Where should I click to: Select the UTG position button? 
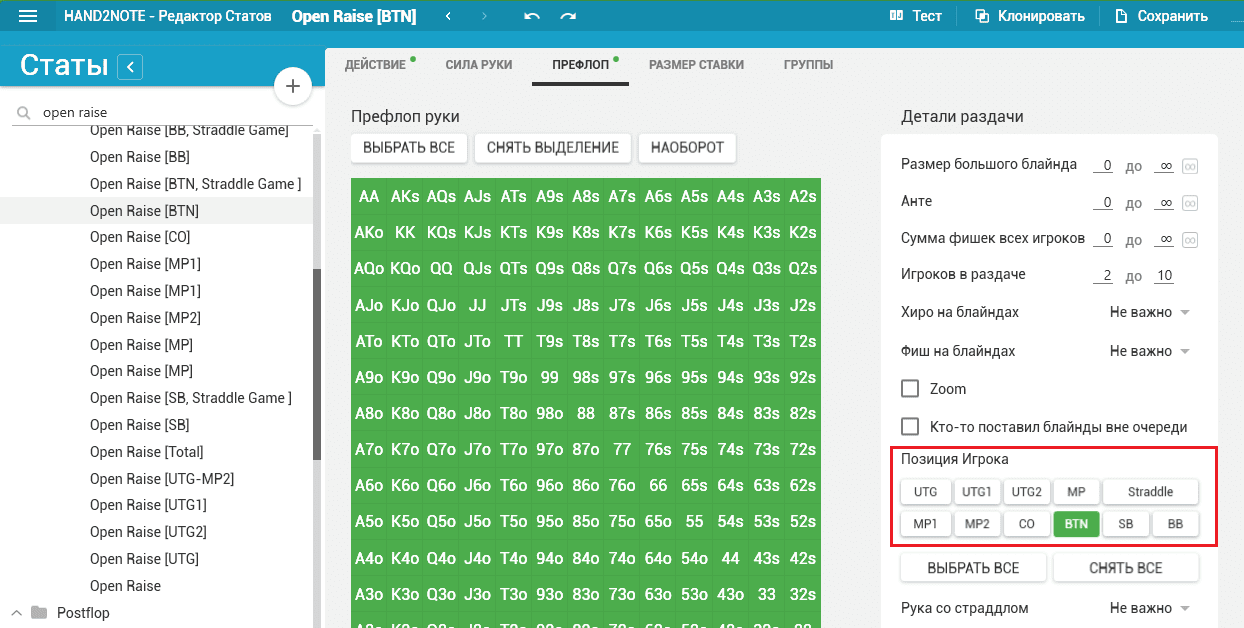925,492
